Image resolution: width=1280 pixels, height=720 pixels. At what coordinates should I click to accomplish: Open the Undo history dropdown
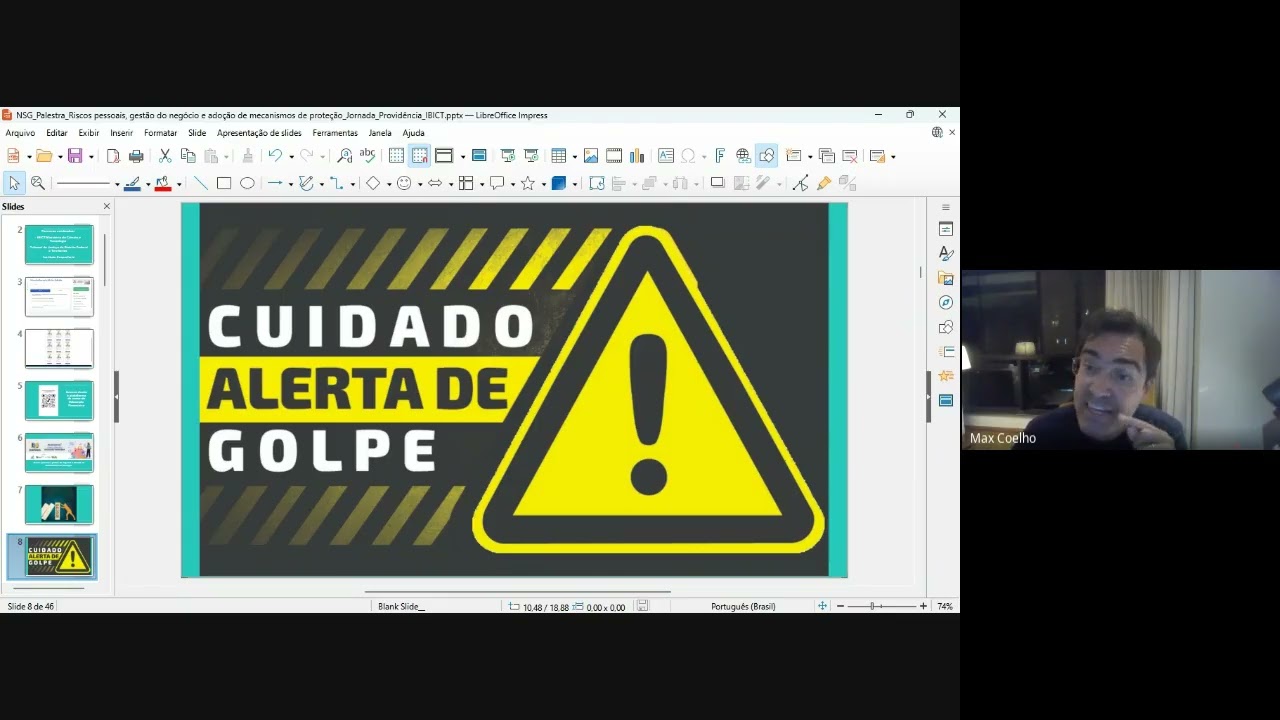pyautogui.click(x=291, y=157)
